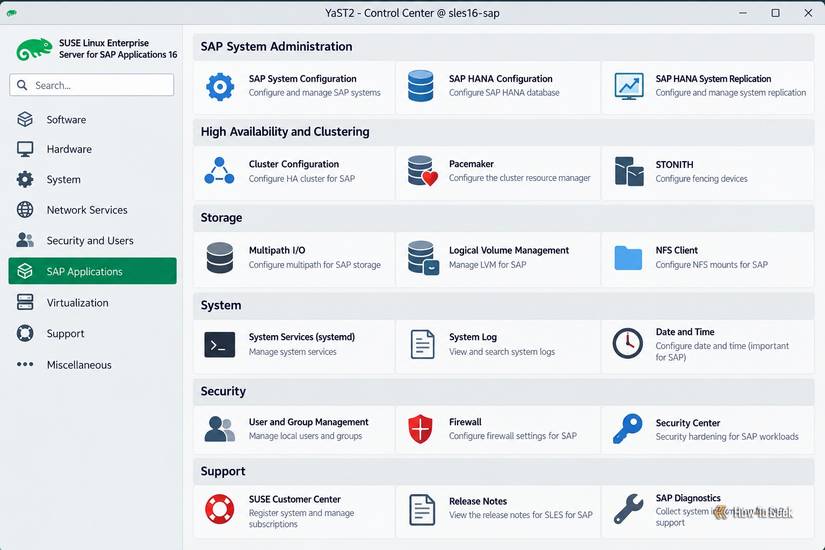Click 'Security hardening for SAP workloads' text
825x550 pixels.
coord(727,436)
